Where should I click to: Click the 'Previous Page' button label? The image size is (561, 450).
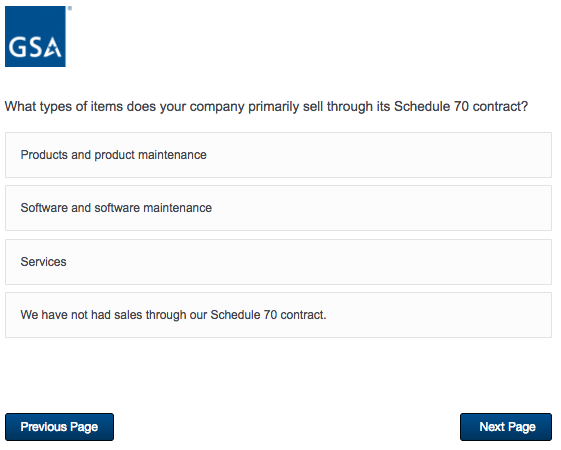click(59, 427)
